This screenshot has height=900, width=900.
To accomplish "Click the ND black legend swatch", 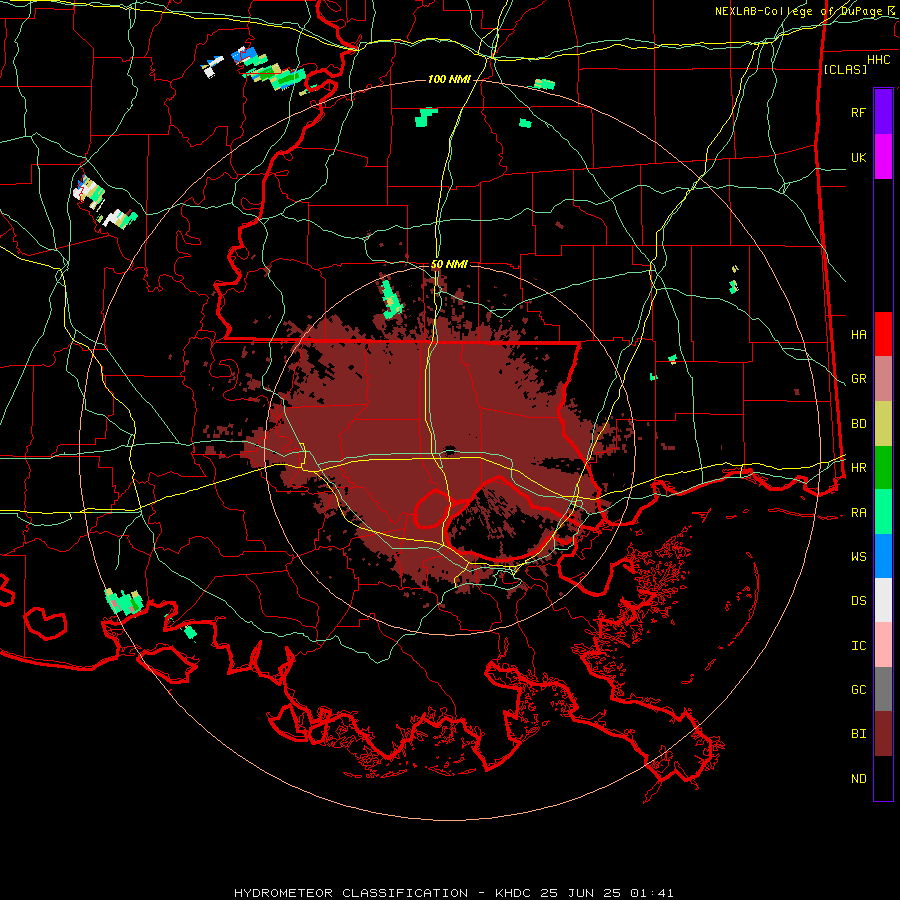I will coord(883,778).
